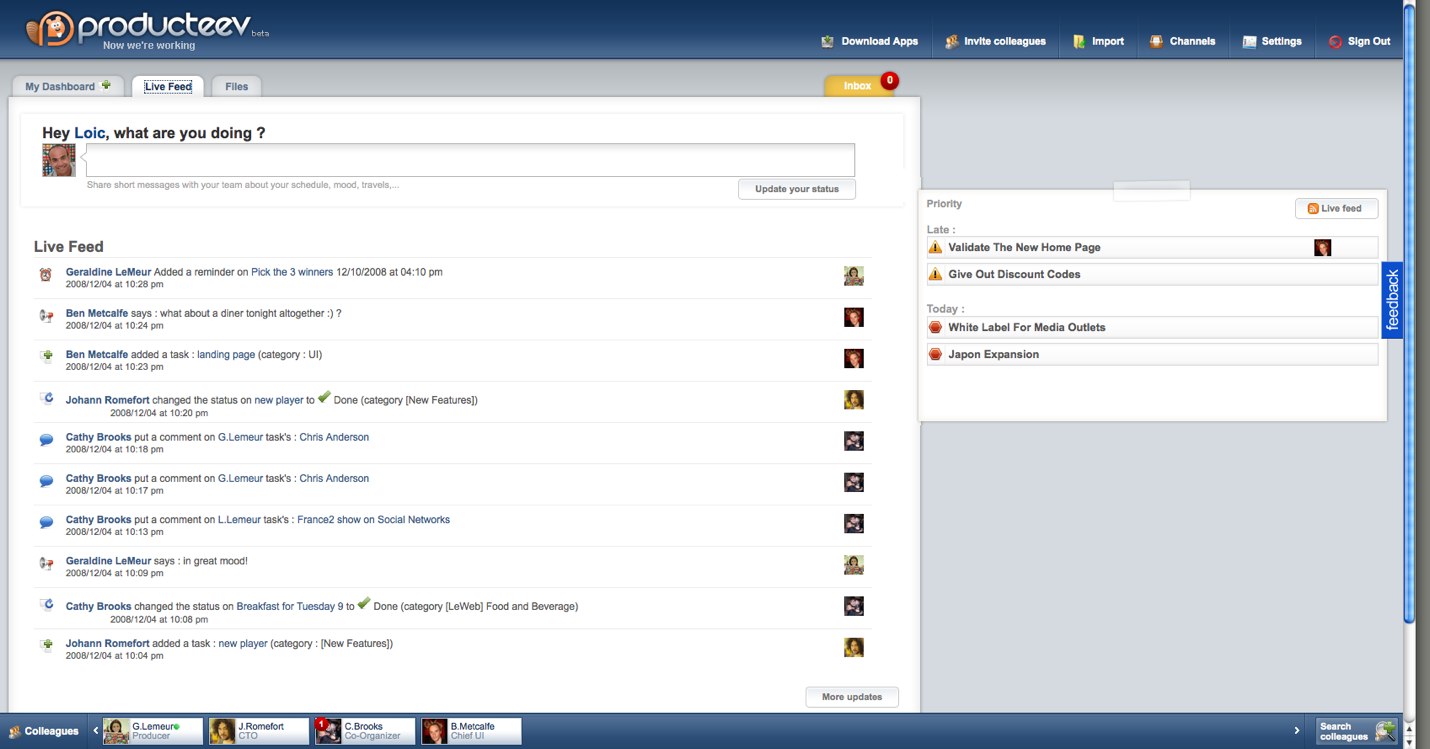Click the More updates button
The height and width of the screenshot is (749, 1430).
click(x=851, y=697)
